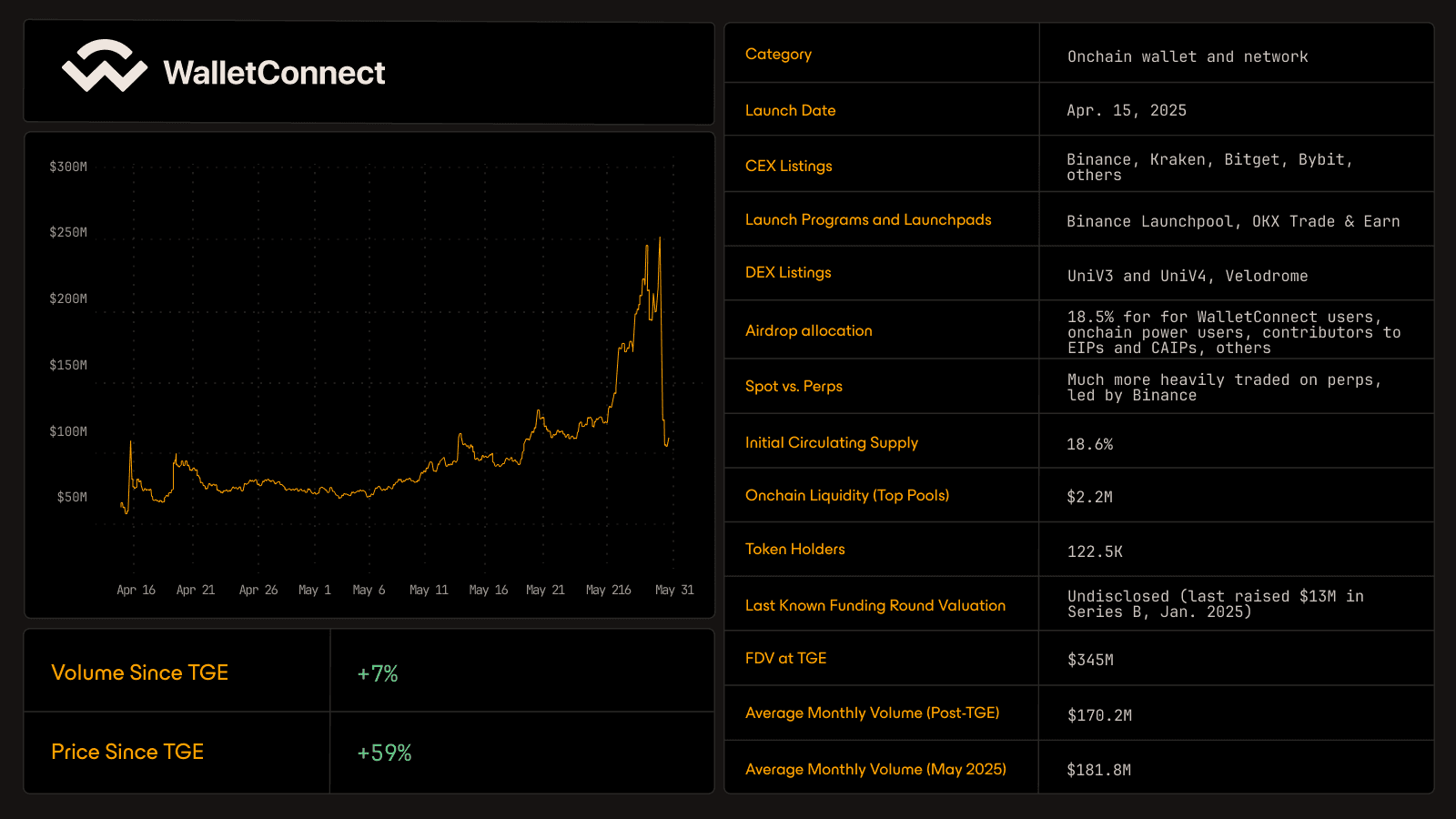This screenshot has height=819, width=1456.
Task: Click the Apr 26 date label
Action: [258, 590]
